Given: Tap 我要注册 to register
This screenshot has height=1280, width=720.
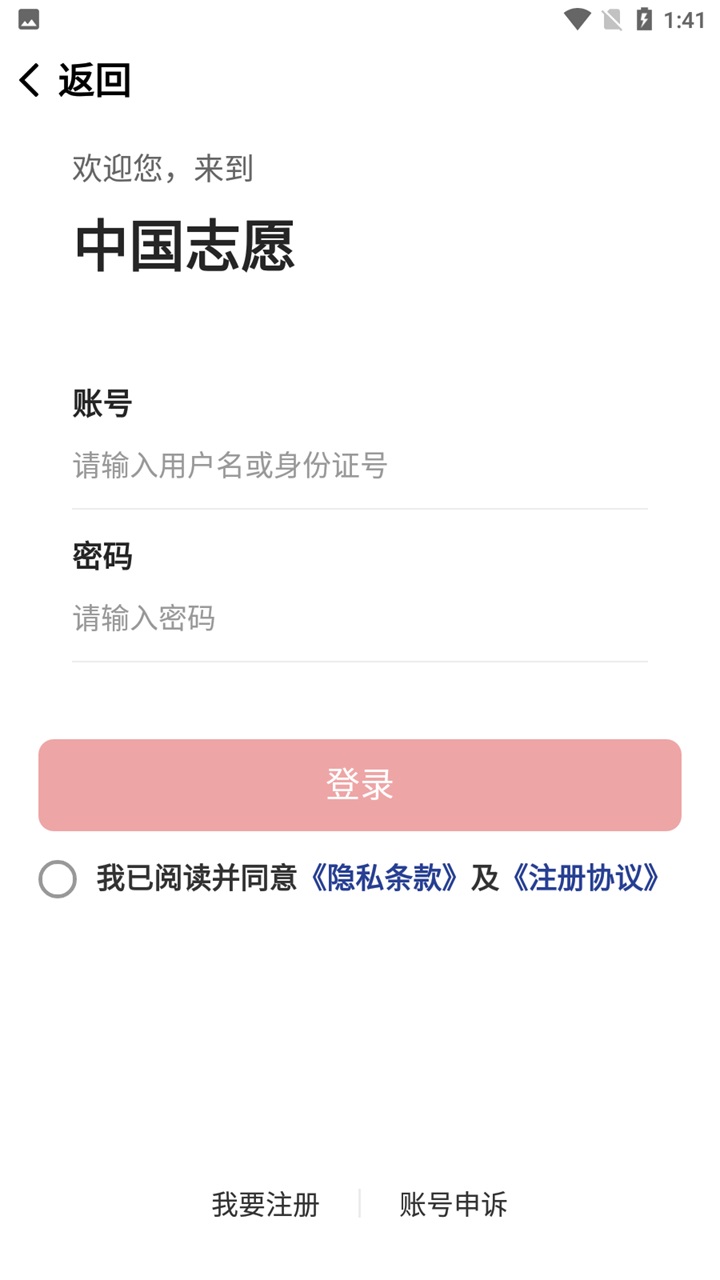Looking at the screenshot, I should tap(265, 1204).
